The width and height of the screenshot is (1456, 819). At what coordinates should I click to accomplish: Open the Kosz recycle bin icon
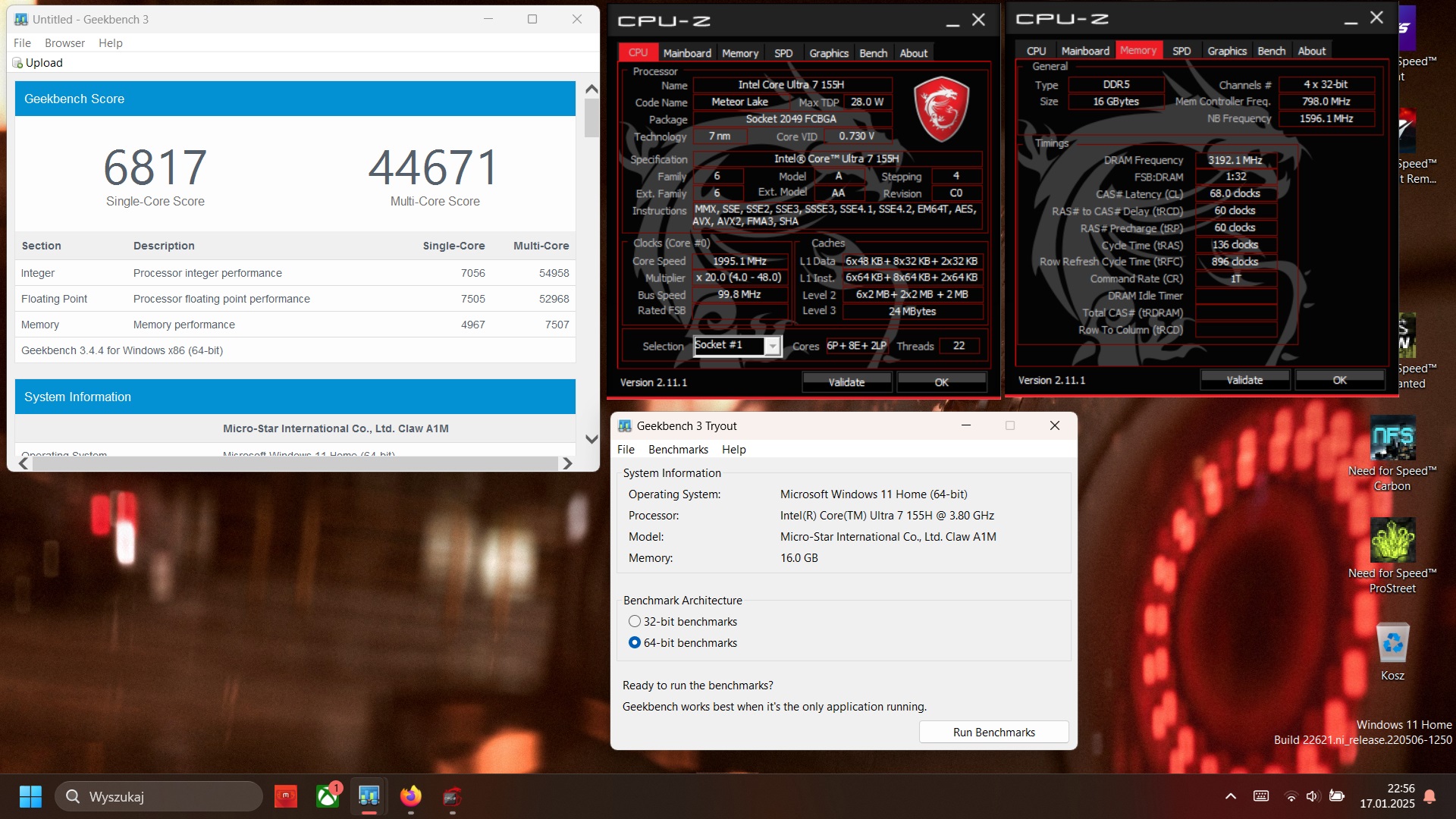pyautogui.click(x=1392, y=651)
